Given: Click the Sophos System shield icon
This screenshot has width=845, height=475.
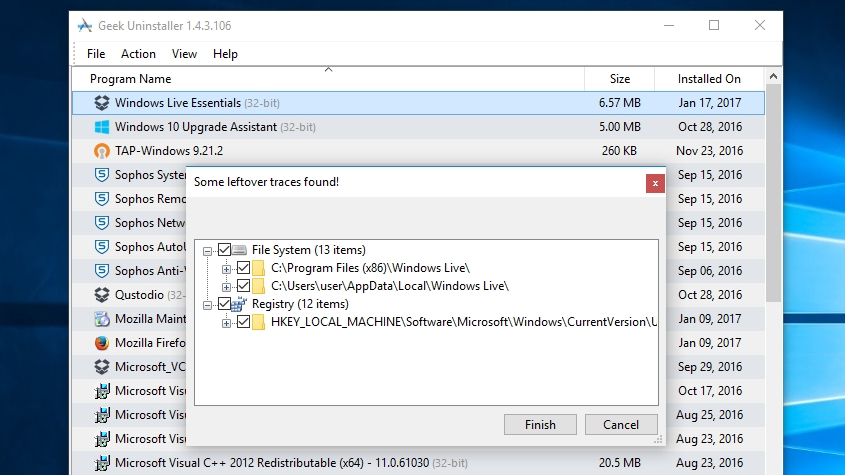Looking at the screenshot, I should point(101,175).
